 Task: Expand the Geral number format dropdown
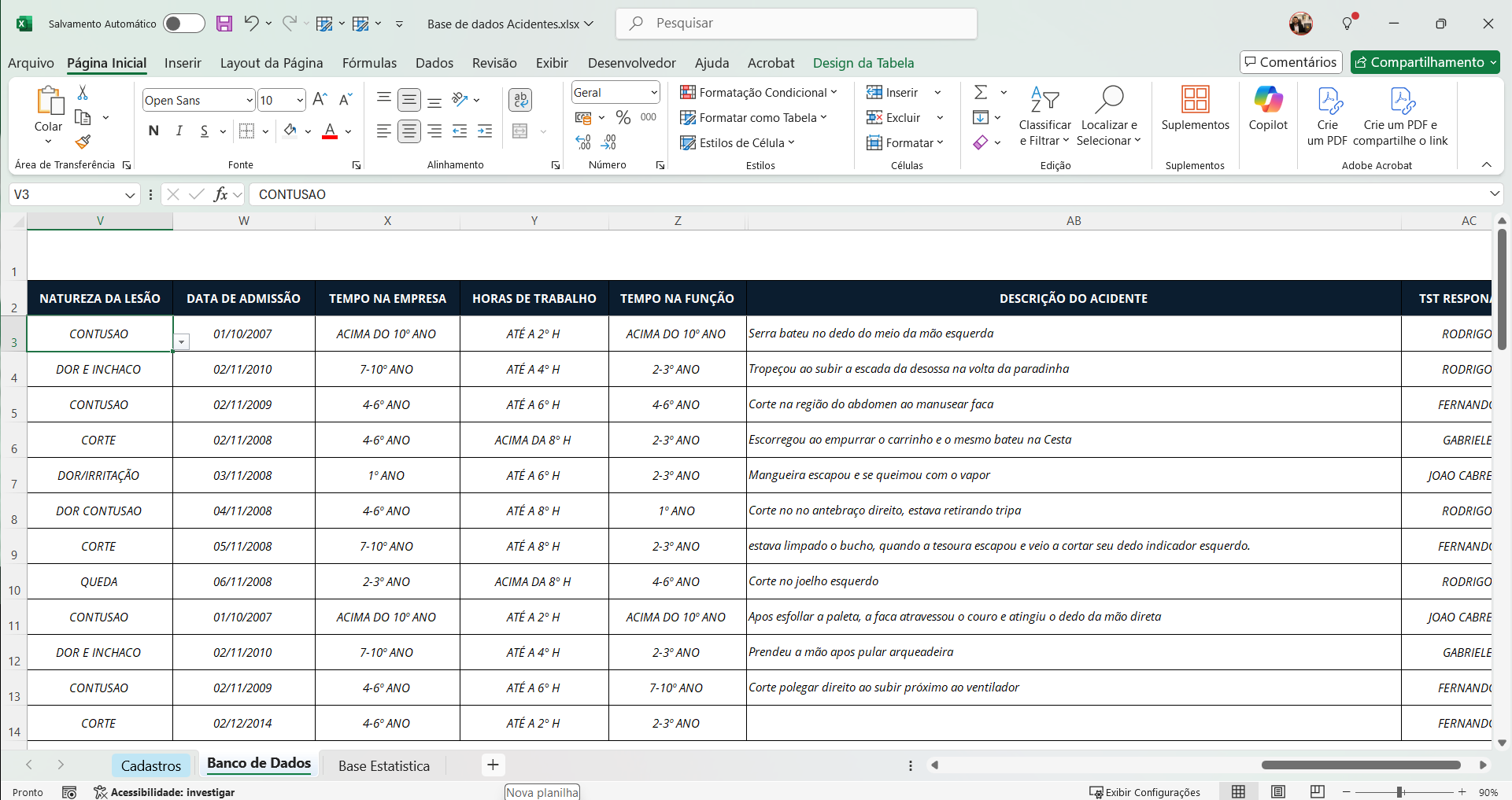653,93
